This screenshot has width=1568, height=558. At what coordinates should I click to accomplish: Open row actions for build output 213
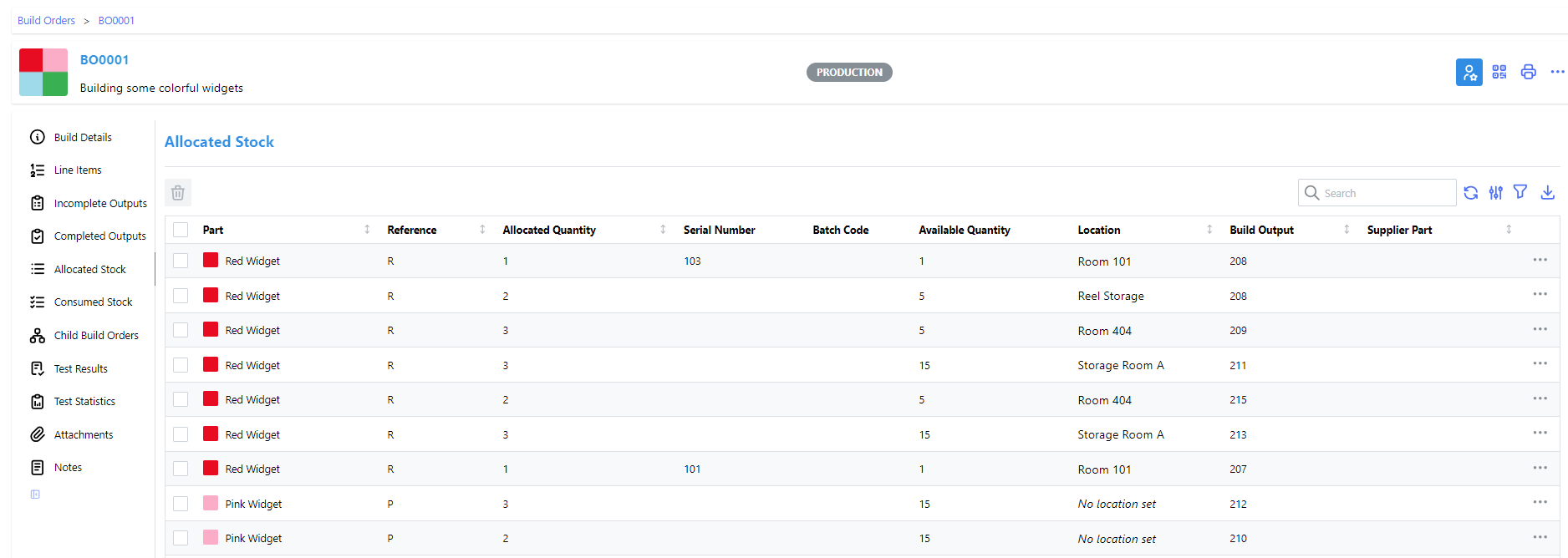coord(1540,433)
